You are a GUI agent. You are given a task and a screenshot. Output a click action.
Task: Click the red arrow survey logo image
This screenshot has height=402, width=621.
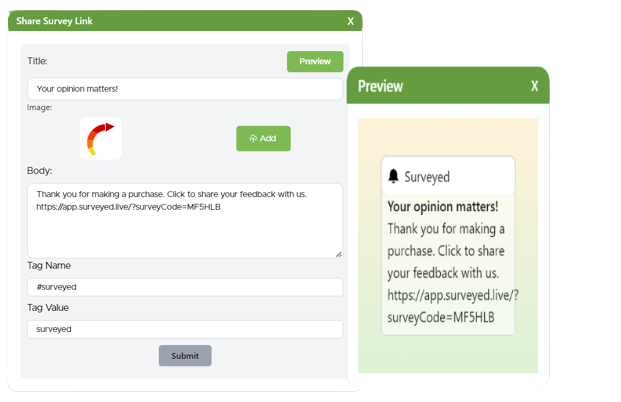coord(101,139)
